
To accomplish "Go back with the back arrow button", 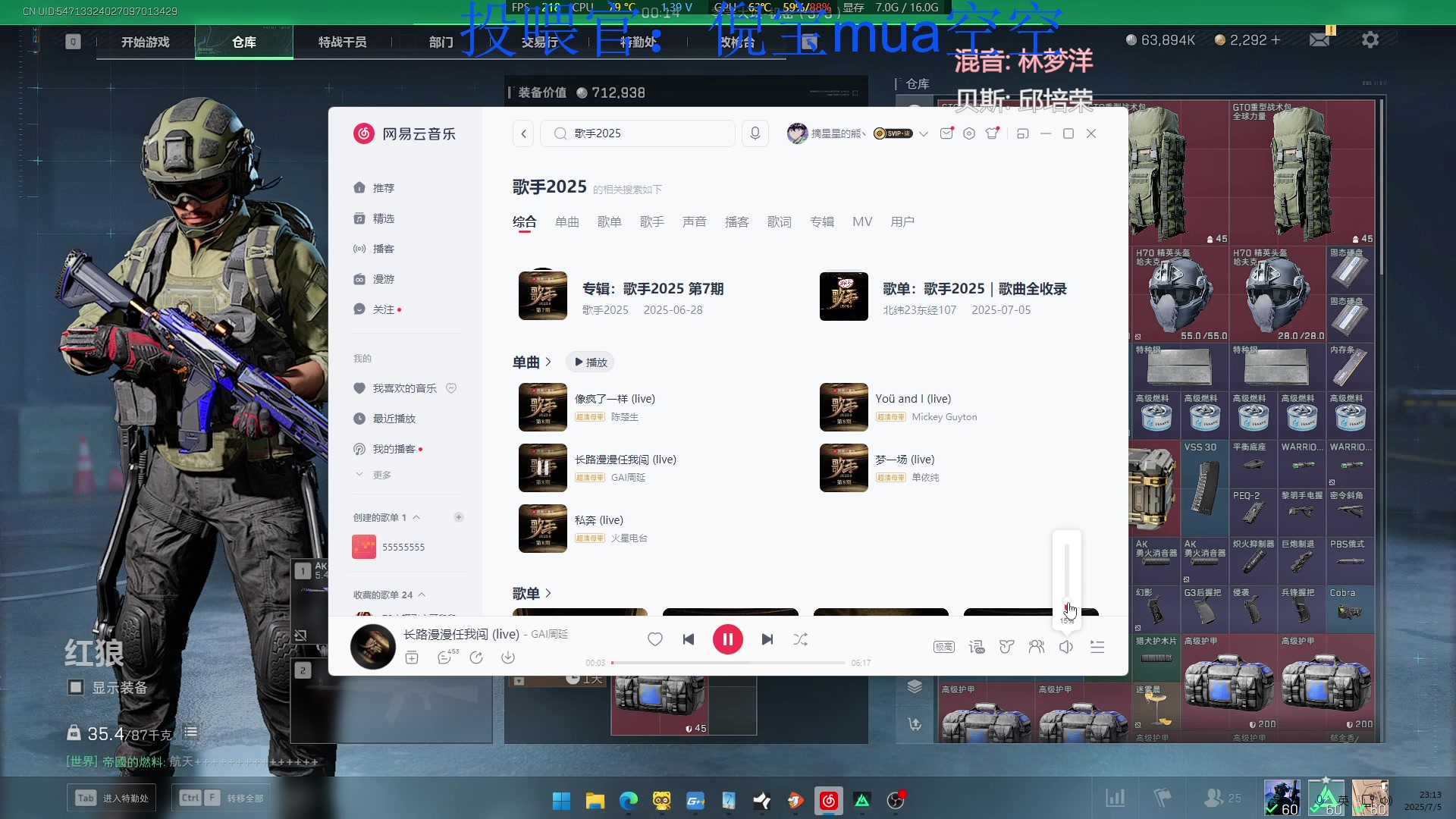I will coord(523,133).
